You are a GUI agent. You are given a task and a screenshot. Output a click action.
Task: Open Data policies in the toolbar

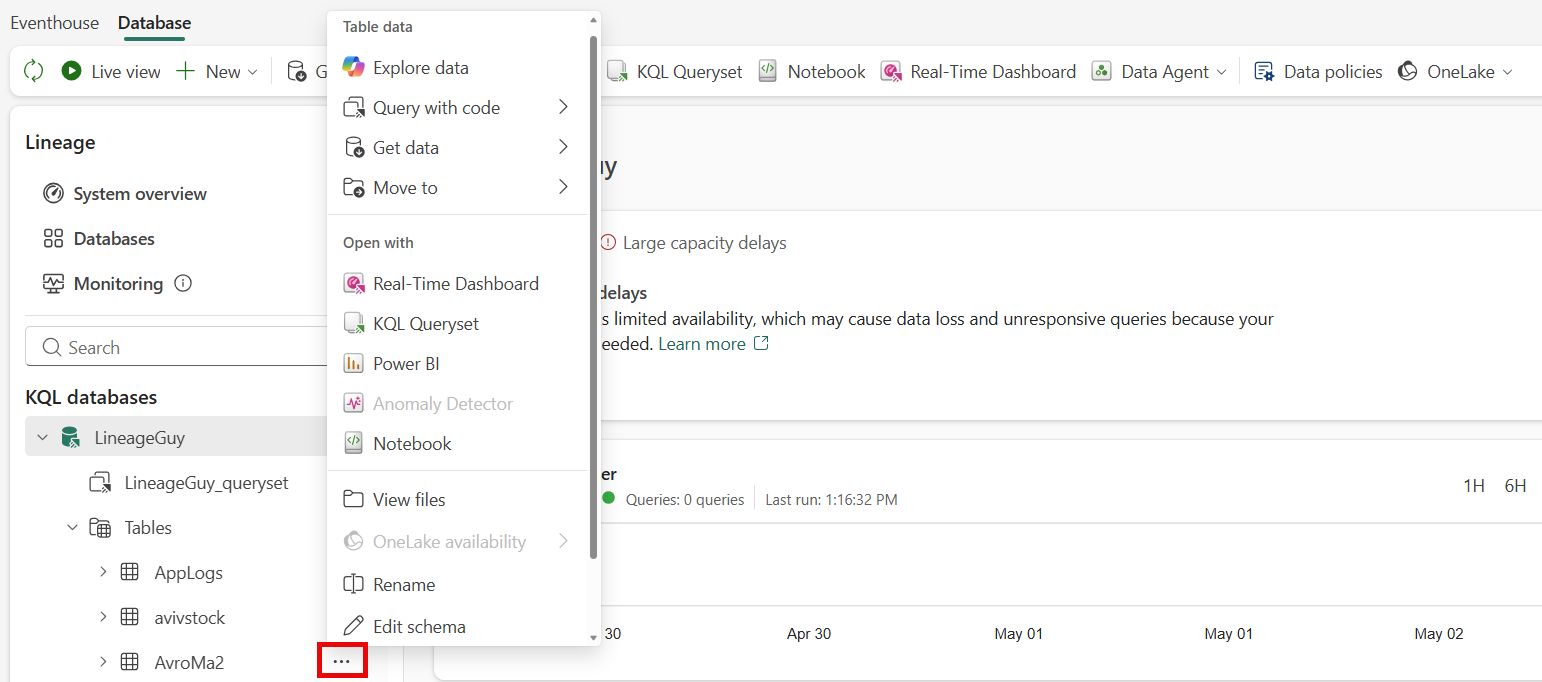tap(1318, 71)
